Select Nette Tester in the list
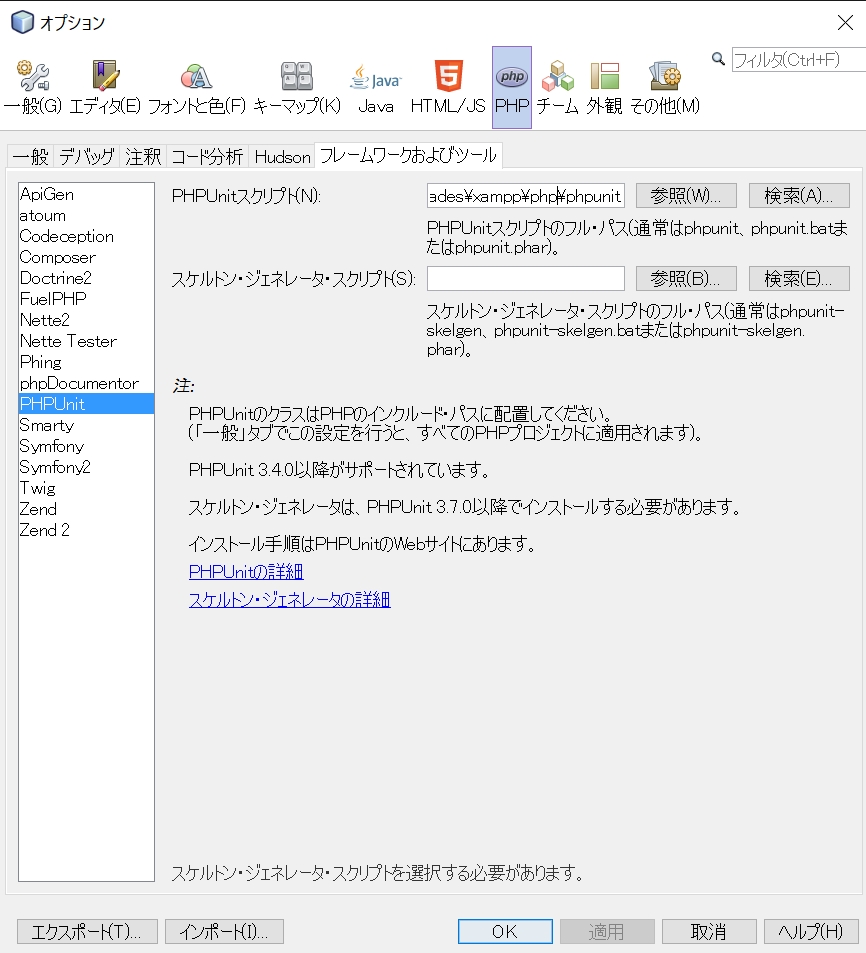 coord(86,341)
